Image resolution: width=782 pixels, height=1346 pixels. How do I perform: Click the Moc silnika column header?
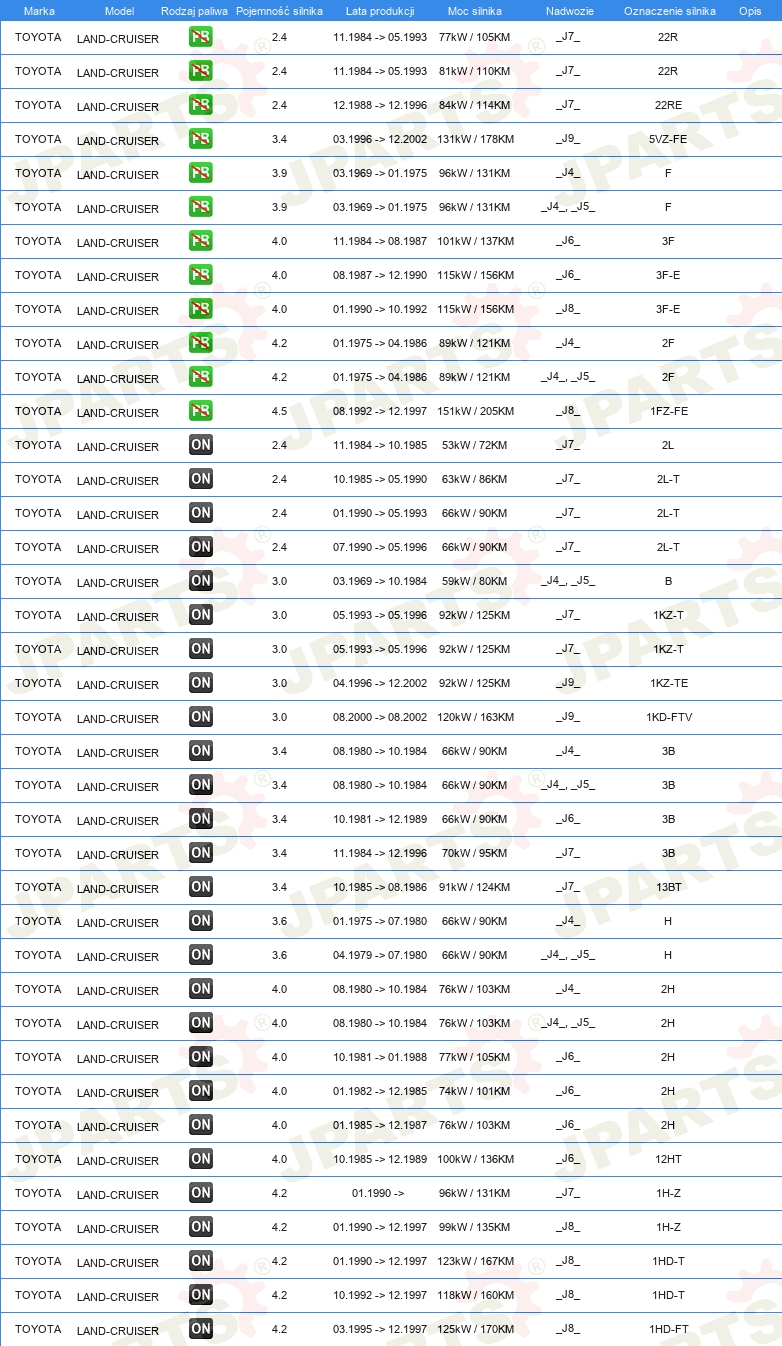475,11
